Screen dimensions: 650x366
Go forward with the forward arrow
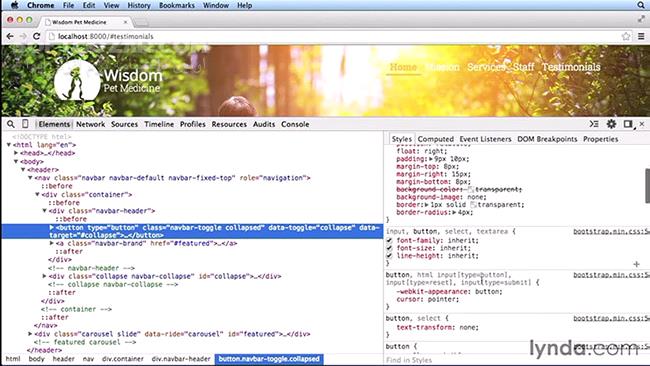tap(23, 36)
